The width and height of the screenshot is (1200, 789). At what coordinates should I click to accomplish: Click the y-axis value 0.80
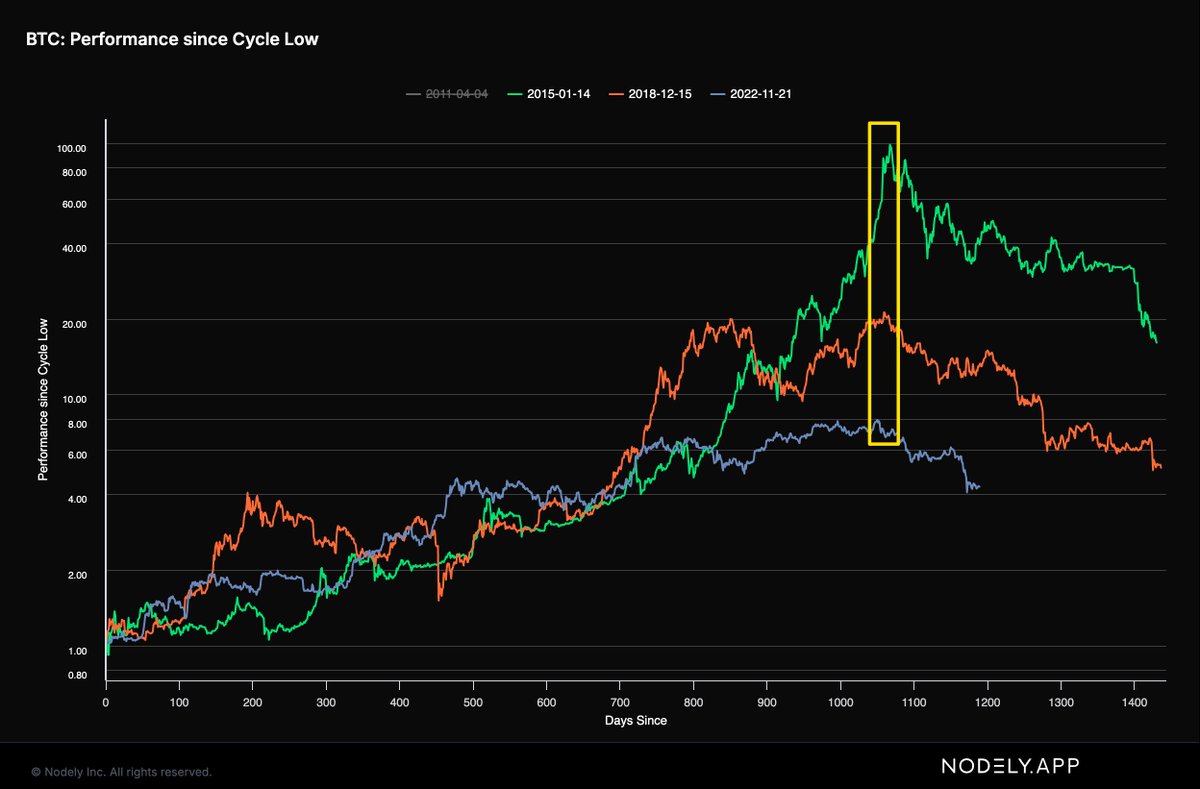(x=77, y=675)
